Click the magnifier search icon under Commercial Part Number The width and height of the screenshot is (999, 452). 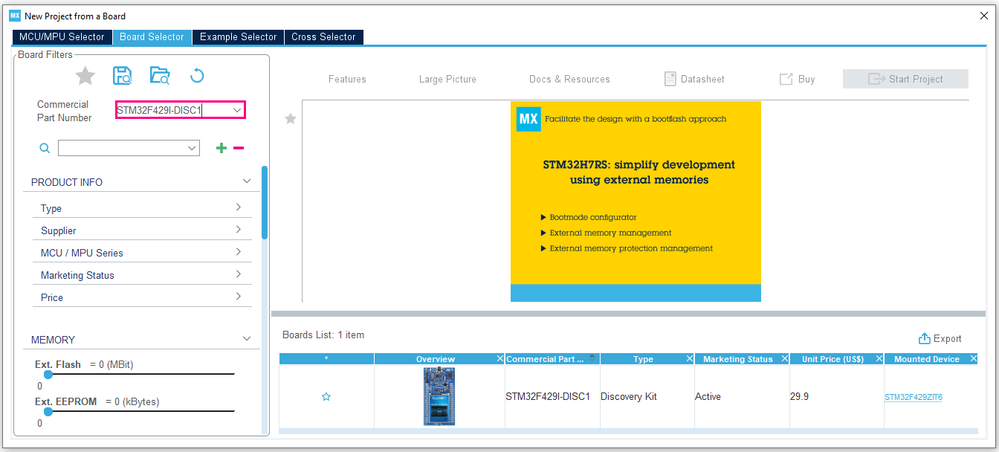(x=45, y=148)
